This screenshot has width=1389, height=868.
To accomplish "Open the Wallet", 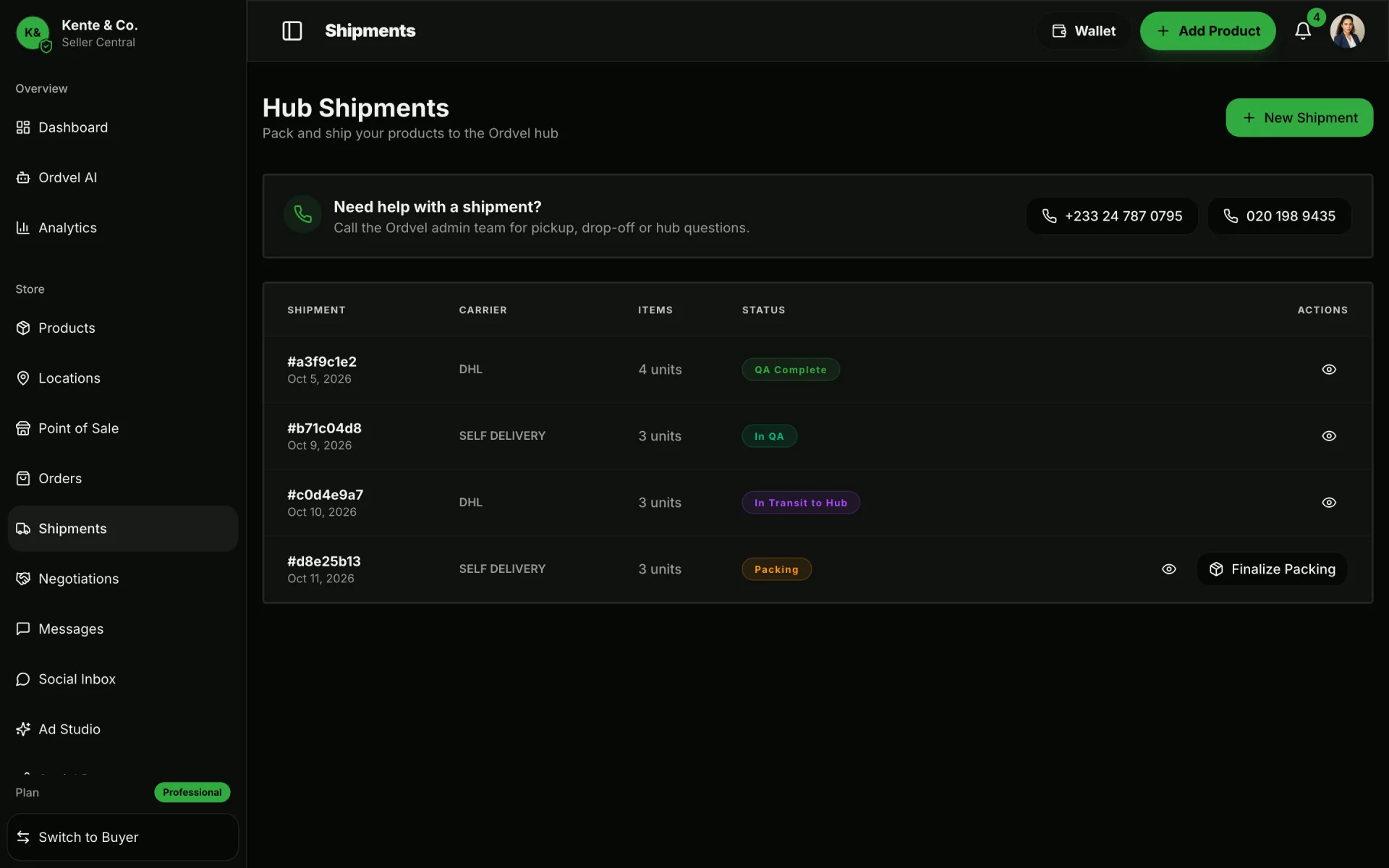I will 1083,31.
